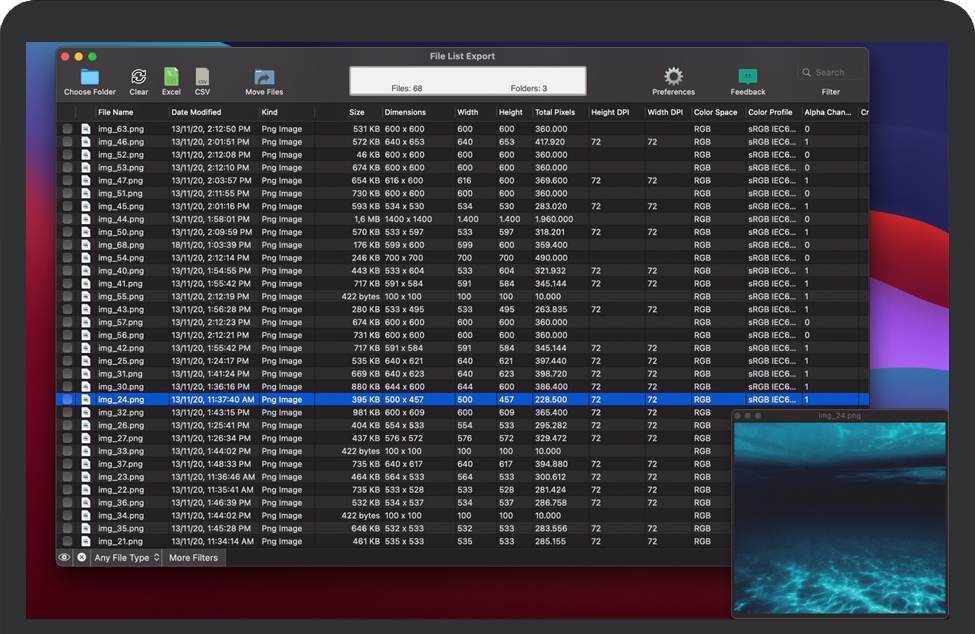975x634 pixels.
Task: Click the More Filters button
Action: [x=193, y=557]
